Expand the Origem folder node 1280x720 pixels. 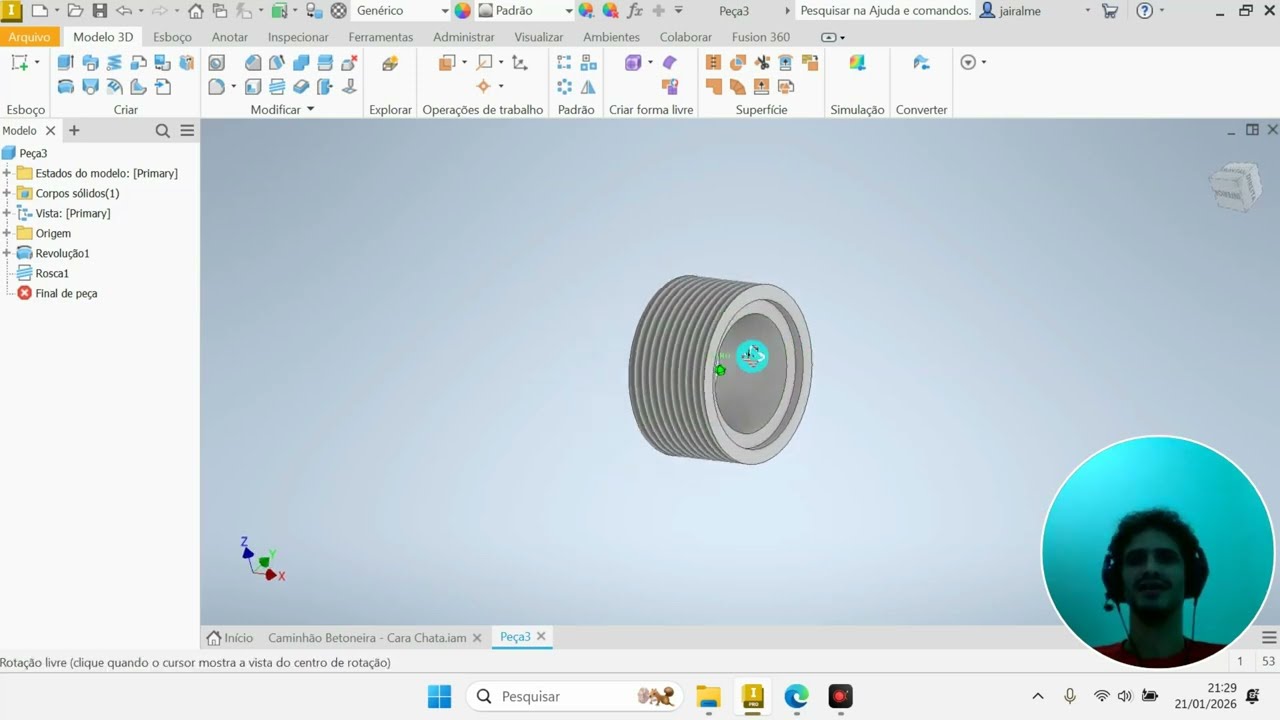tap(7, 233)
